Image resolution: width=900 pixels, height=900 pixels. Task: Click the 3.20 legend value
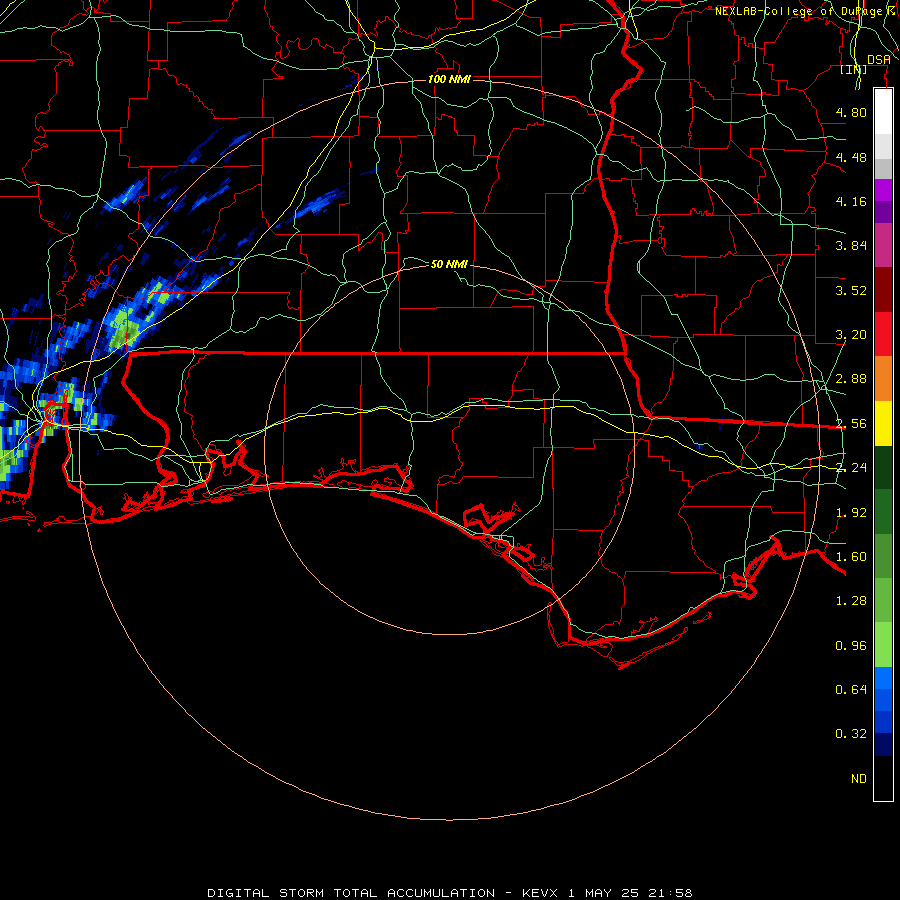tap(851, 335)
